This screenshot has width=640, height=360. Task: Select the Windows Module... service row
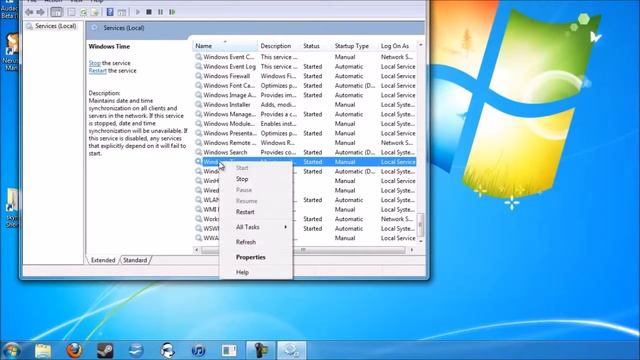(x=305, y=124)
